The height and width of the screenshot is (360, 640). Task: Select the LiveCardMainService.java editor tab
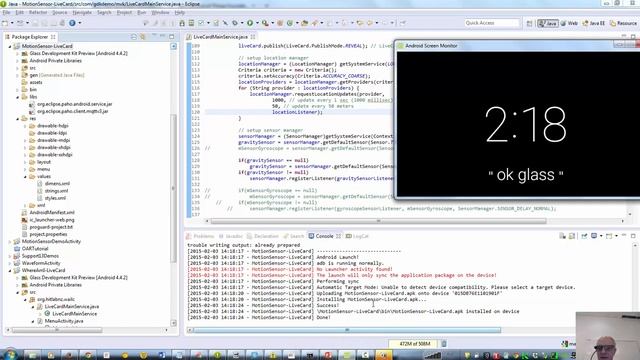coord(220,37)
